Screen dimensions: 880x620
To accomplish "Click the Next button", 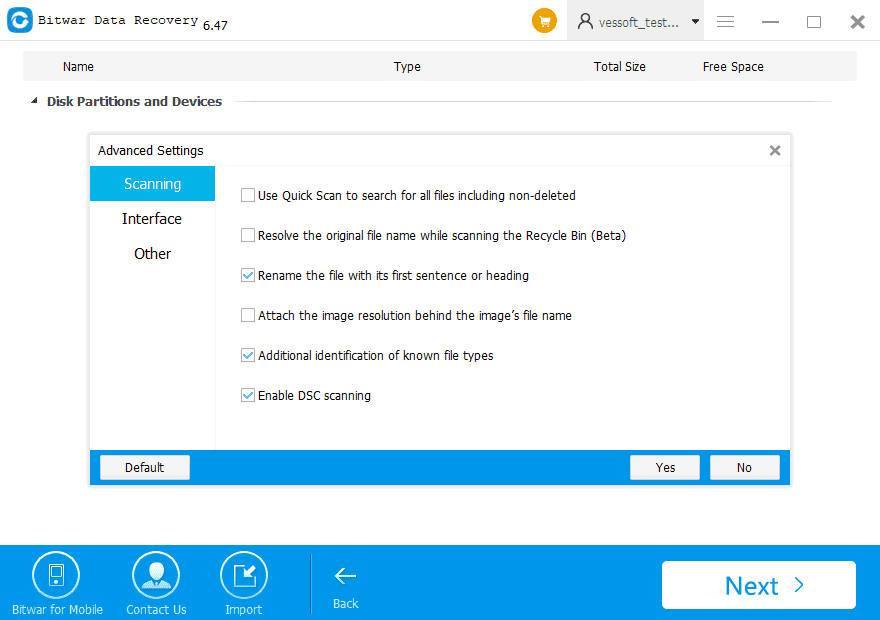I will point(759,585).
